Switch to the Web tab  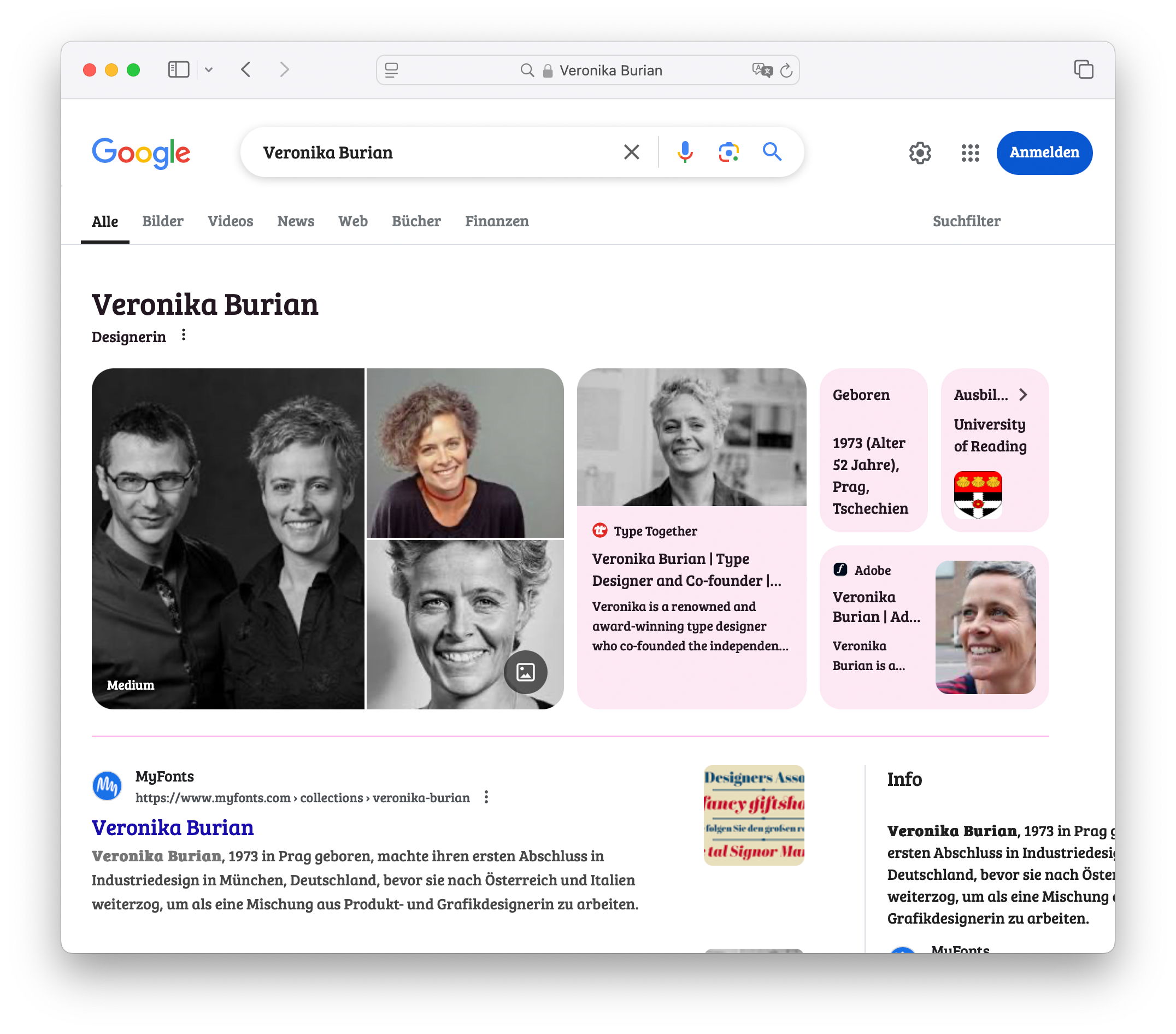tap(352, 221)
